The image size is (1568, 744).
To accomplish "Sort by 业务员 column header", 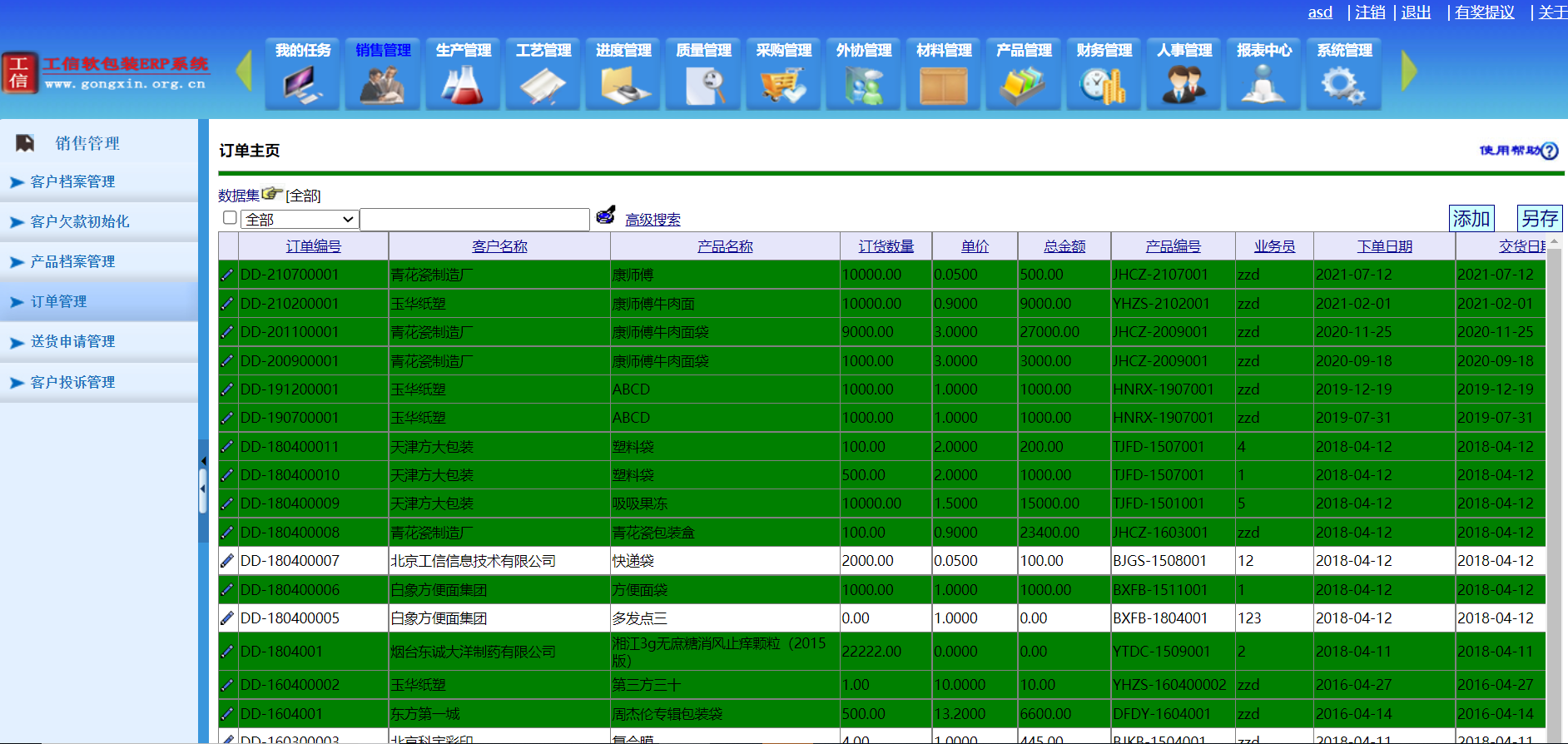I will point(1275,246).
